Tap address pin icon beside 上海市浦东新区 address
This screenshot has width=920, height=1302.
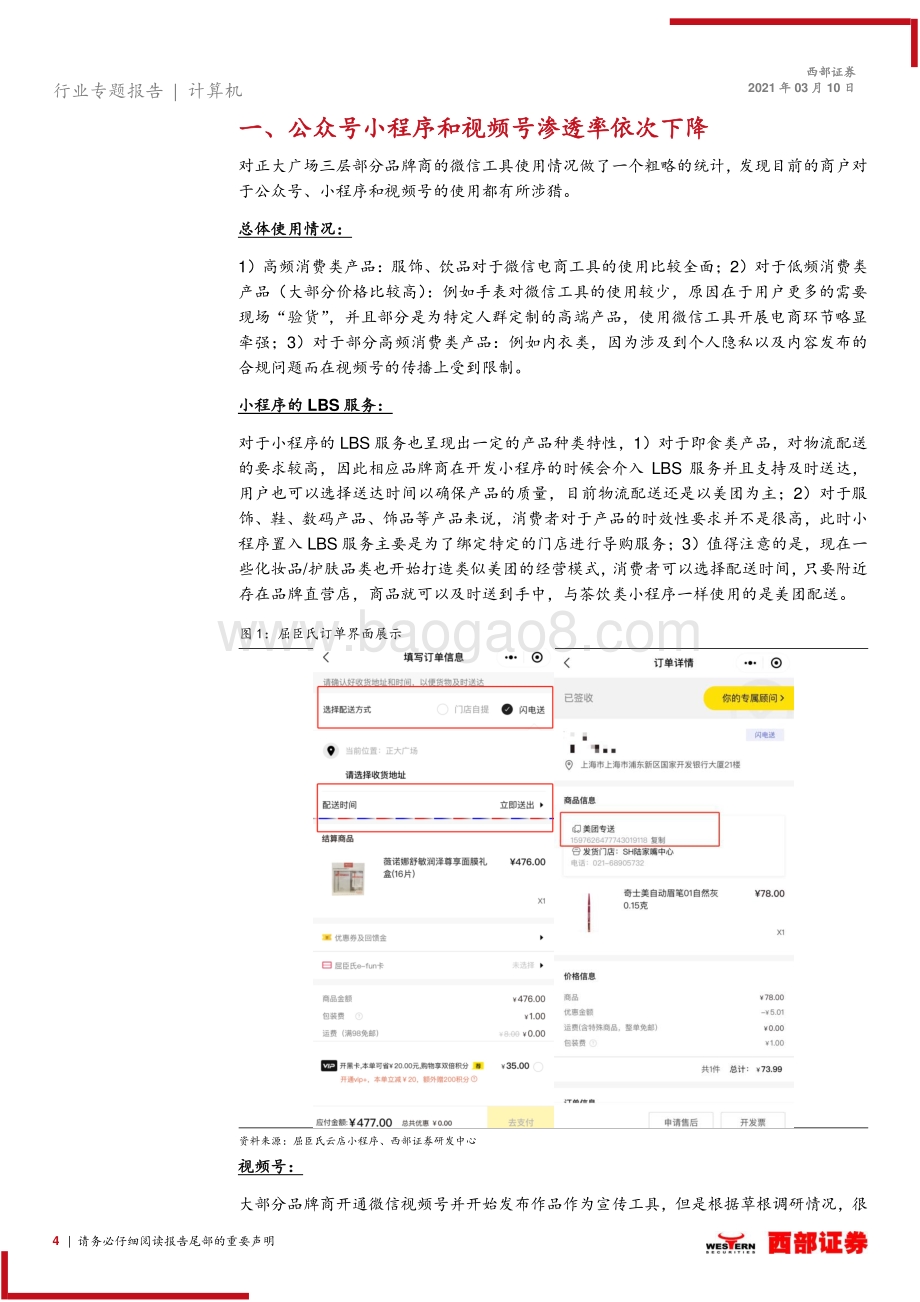coord(569,764)
